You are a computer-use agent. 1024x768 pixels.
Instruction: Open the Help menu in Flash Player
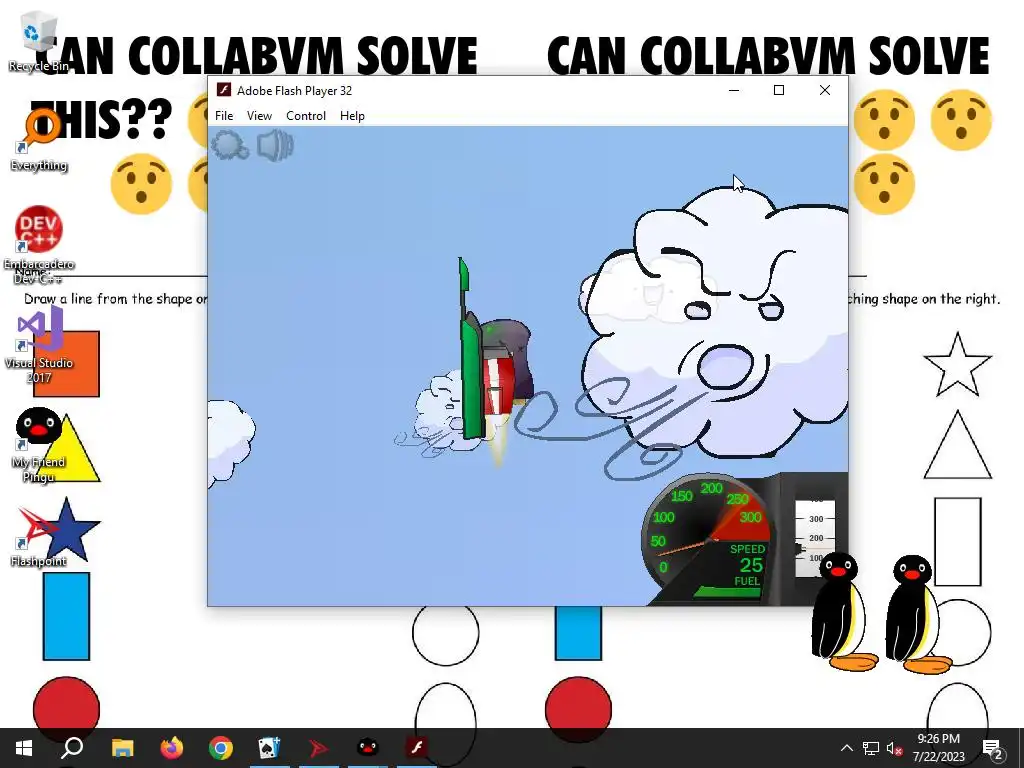click(352, 116)
